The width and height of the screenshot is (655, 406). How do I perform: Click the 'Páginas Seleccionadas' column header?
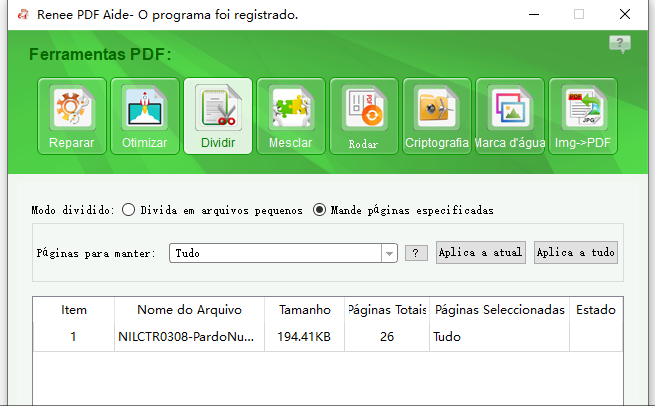pyautogui.click(x=500, y=310)
